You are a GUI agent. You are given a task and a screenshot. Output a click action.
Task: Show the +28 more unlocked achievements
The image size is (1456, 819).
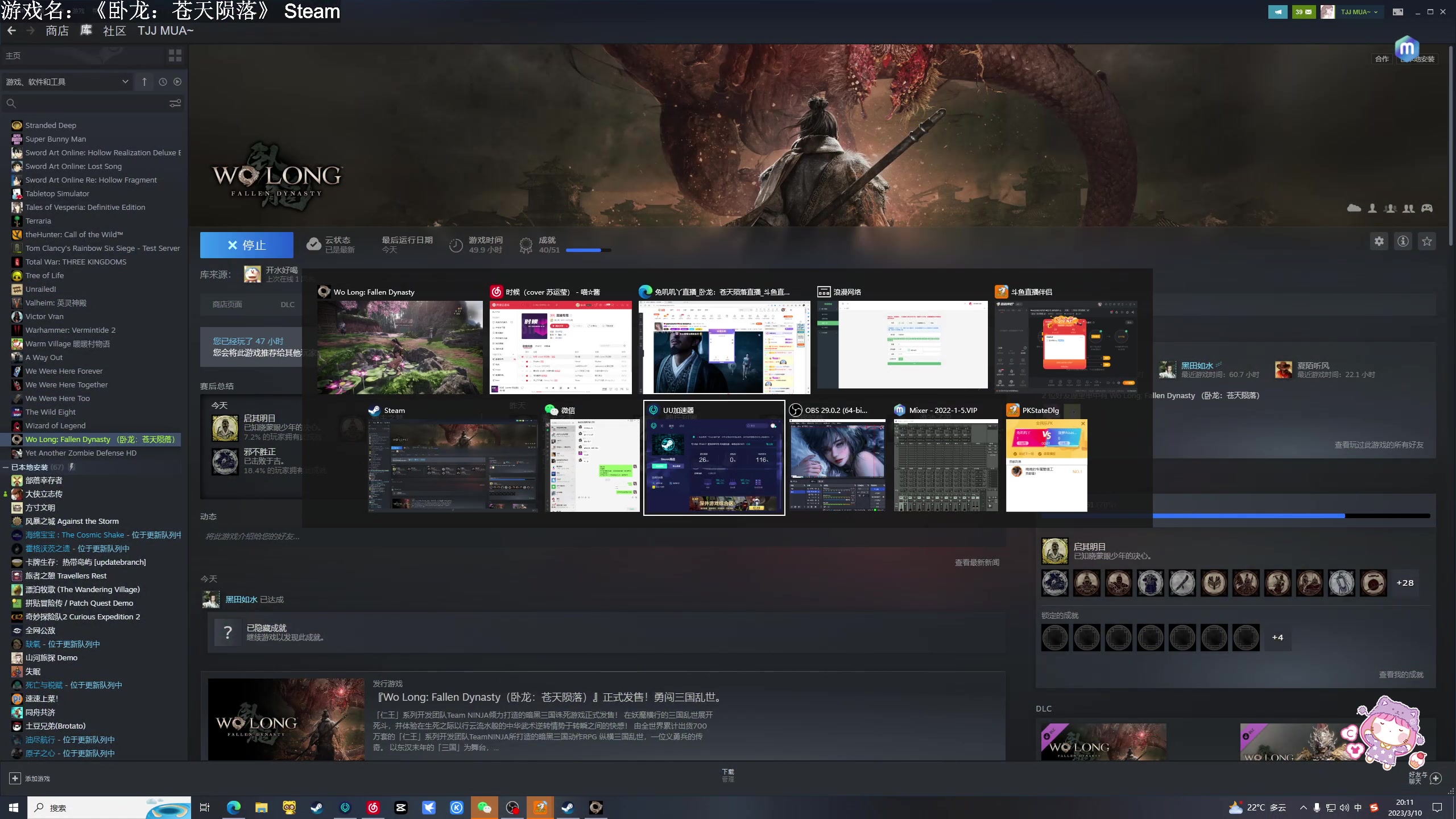pos(1404,583)
